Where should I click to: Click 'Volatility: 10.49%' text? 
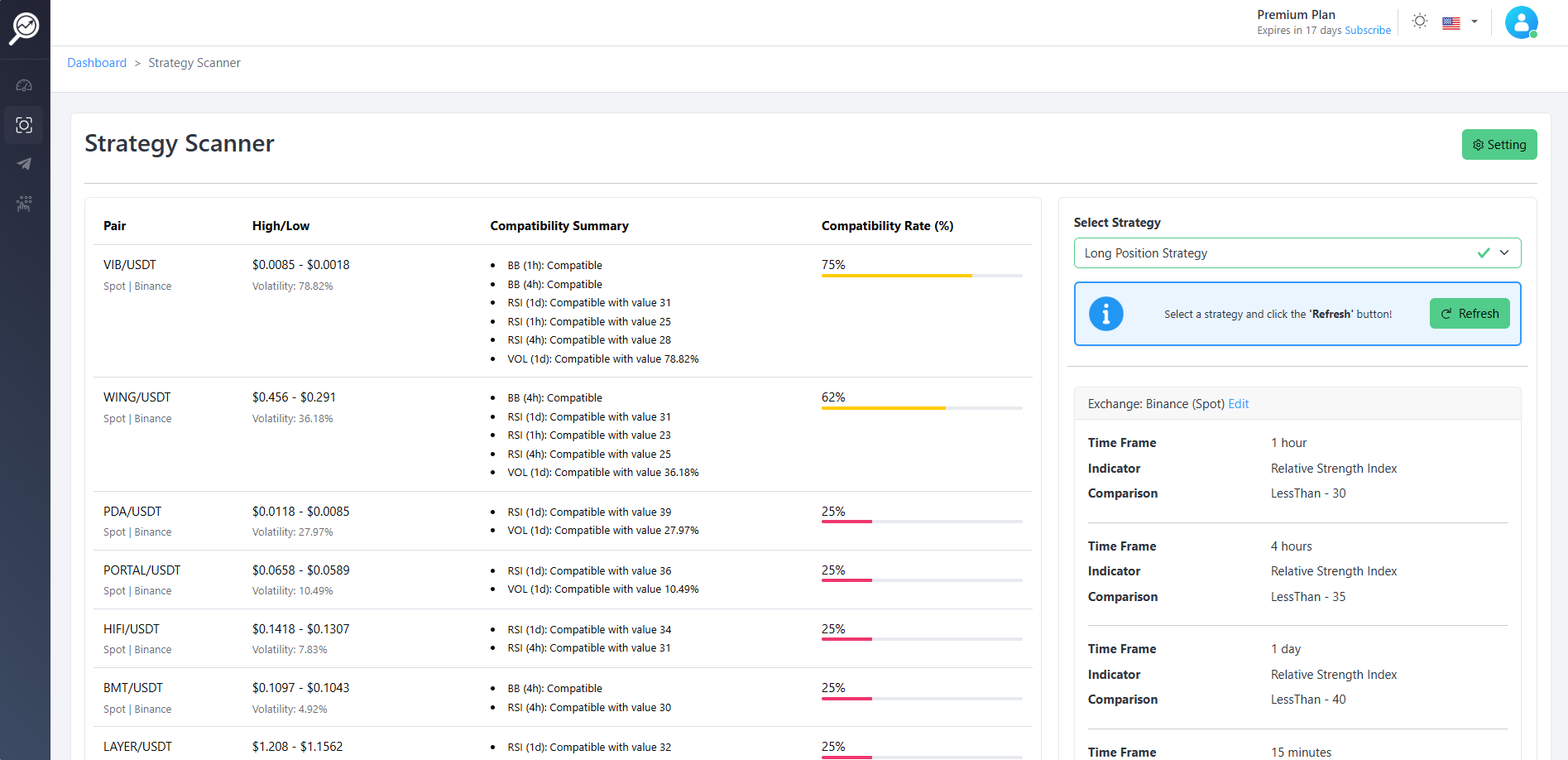coord(293,591)
